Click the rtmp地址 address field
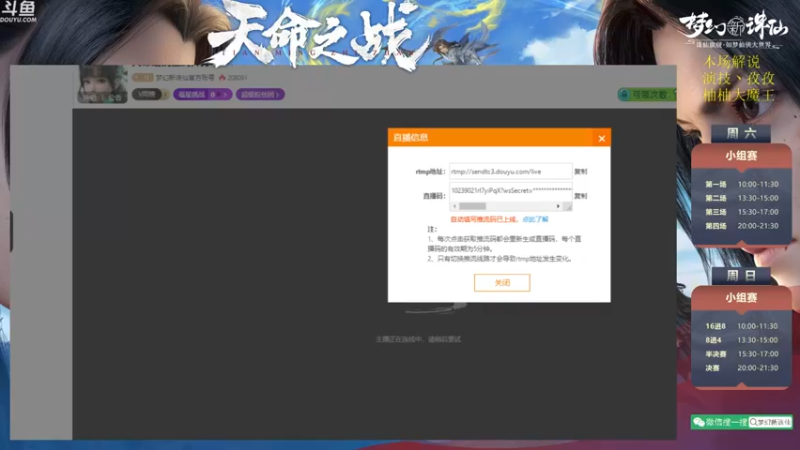The height and width of the screenshot is (450, 800). [510, 171]
